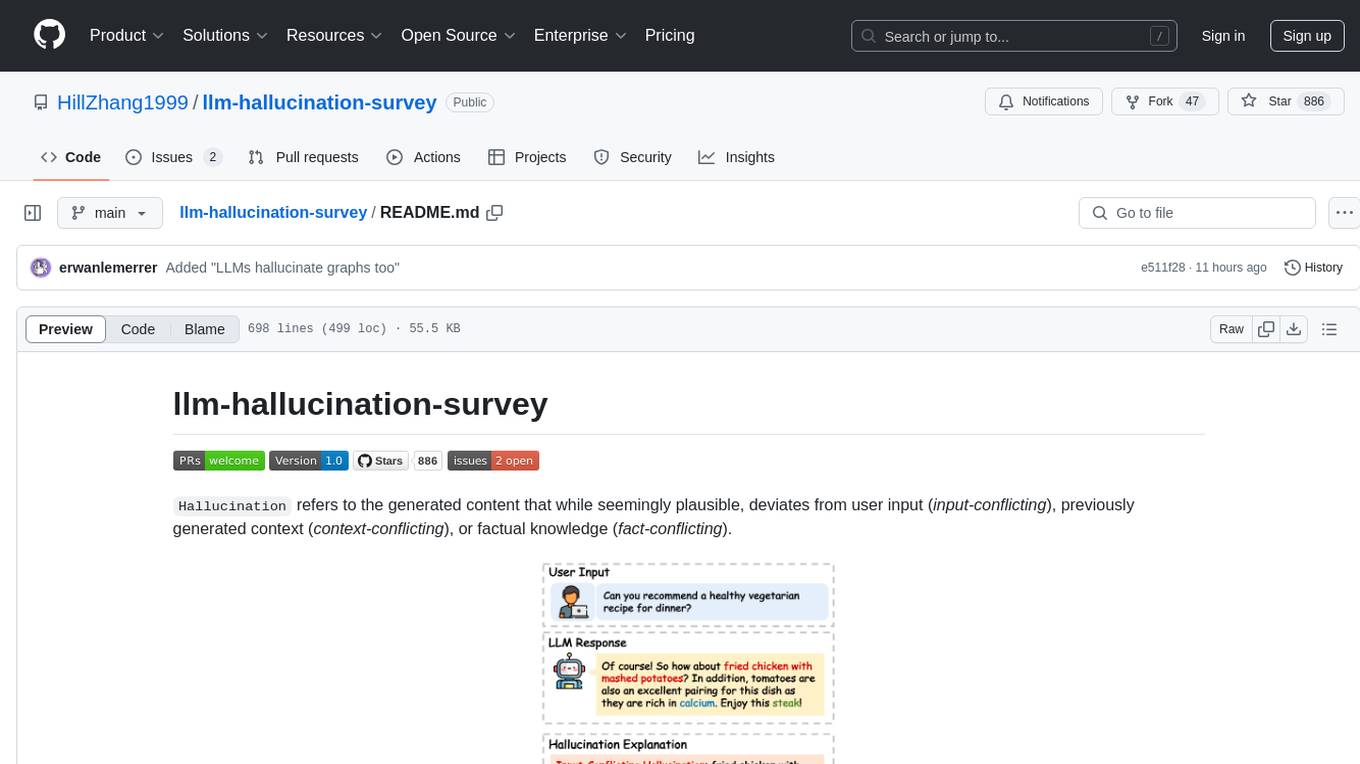Focus the Search or jump to field
The image size is (1360, 764).
[1015, 36]
